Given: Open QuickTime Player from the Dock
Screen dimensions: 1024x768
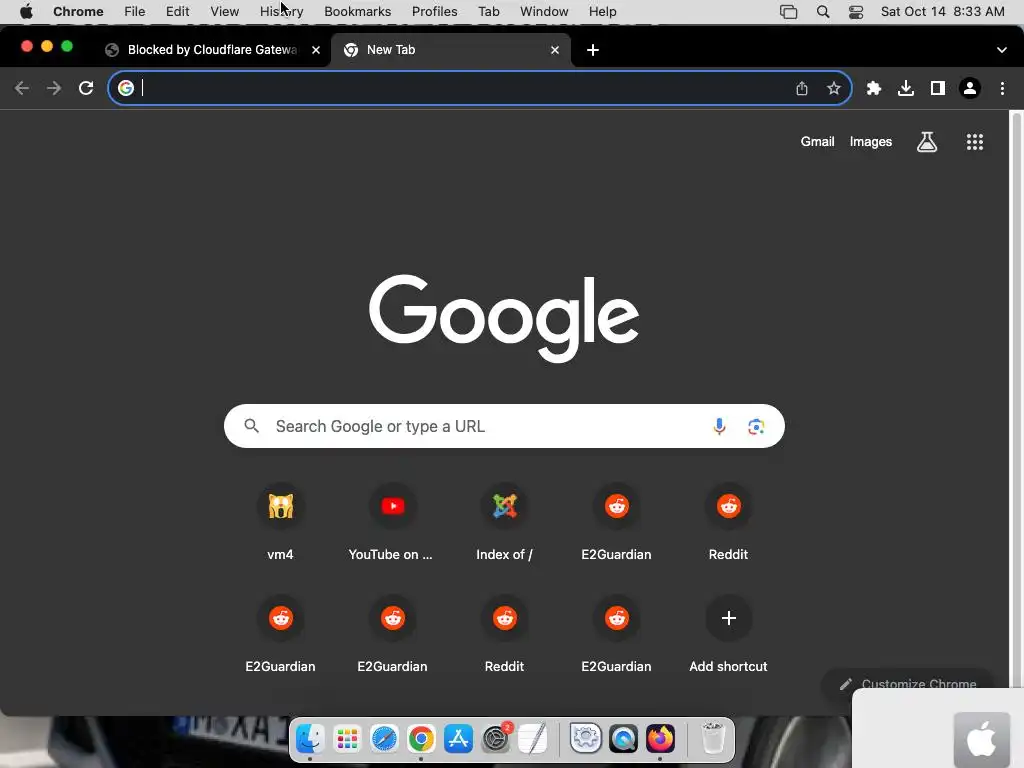Looking at the screenshot, I should (x=623, y=739).
